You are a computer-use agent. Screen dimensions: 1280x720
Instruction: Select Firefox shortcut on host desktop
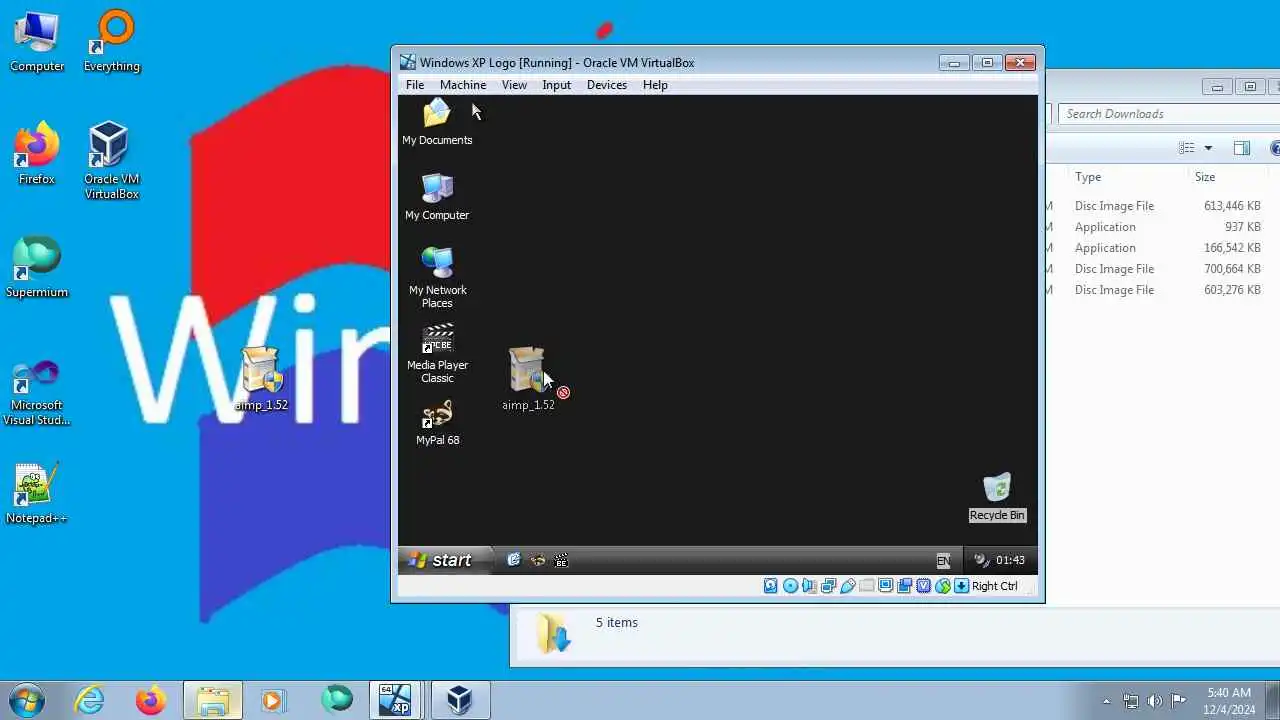coord(37,153)
